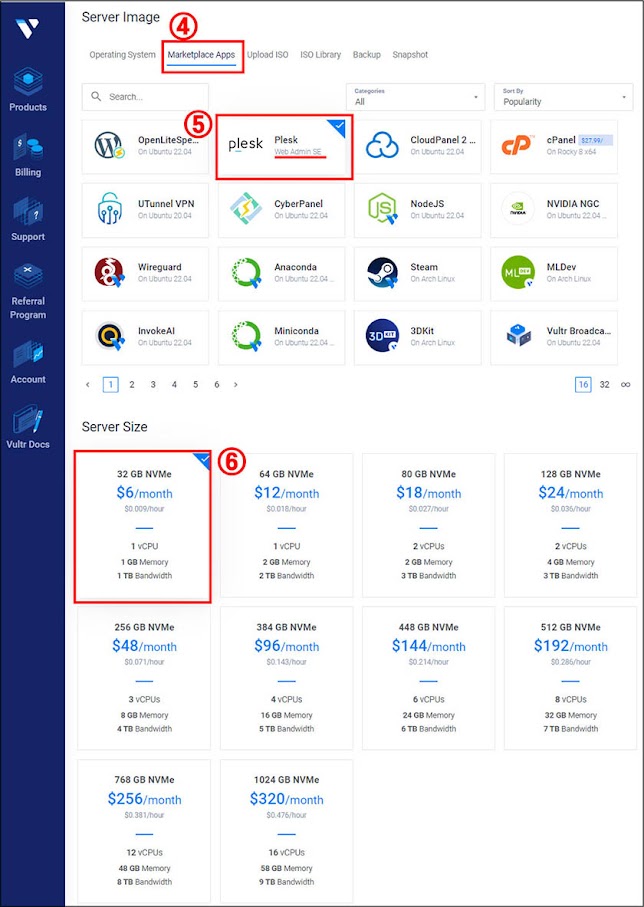Focus the app Search input field
The height and width of the screenshot is (907, 644).
145,97
